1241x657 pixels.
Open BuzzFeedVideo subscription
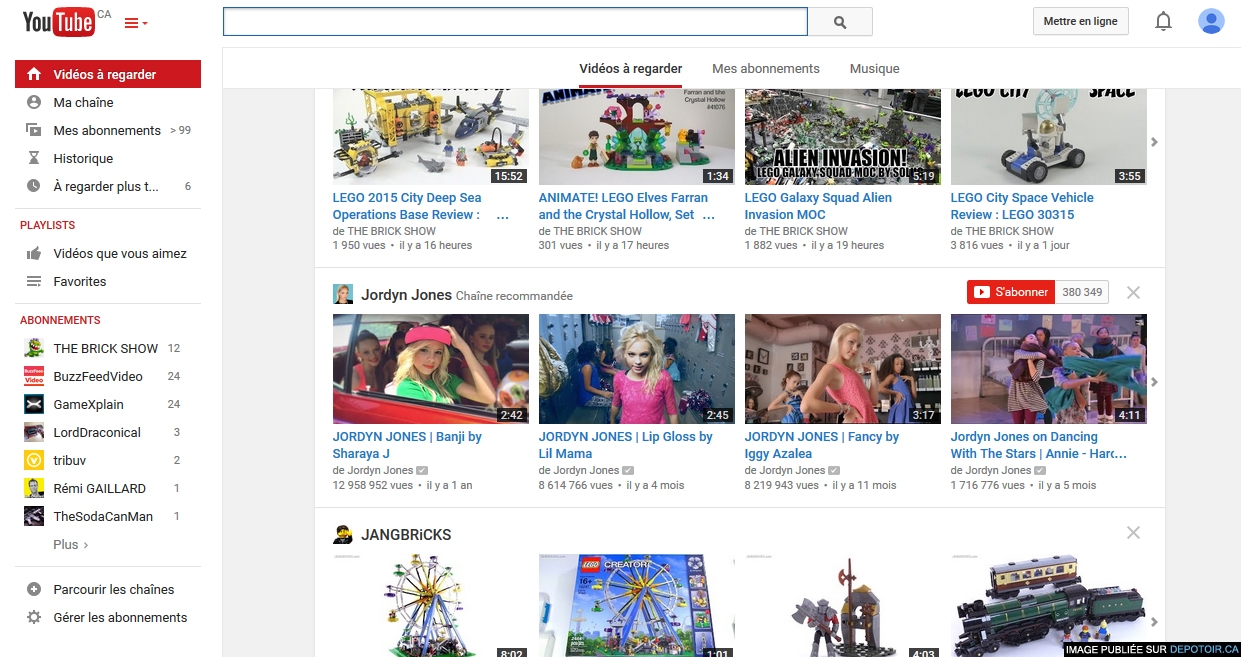[x=108, y=376]
